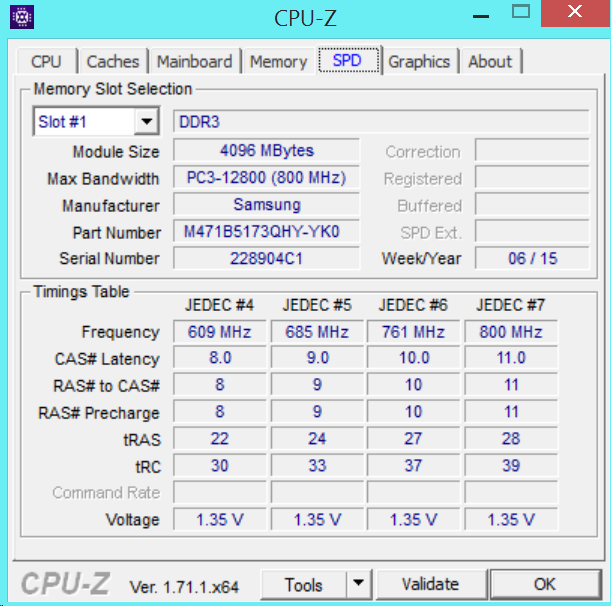The height and width of the screenshot is (606, 611).
Task: Expand the Slot #1 dropdown
Action: click(147, 122)
